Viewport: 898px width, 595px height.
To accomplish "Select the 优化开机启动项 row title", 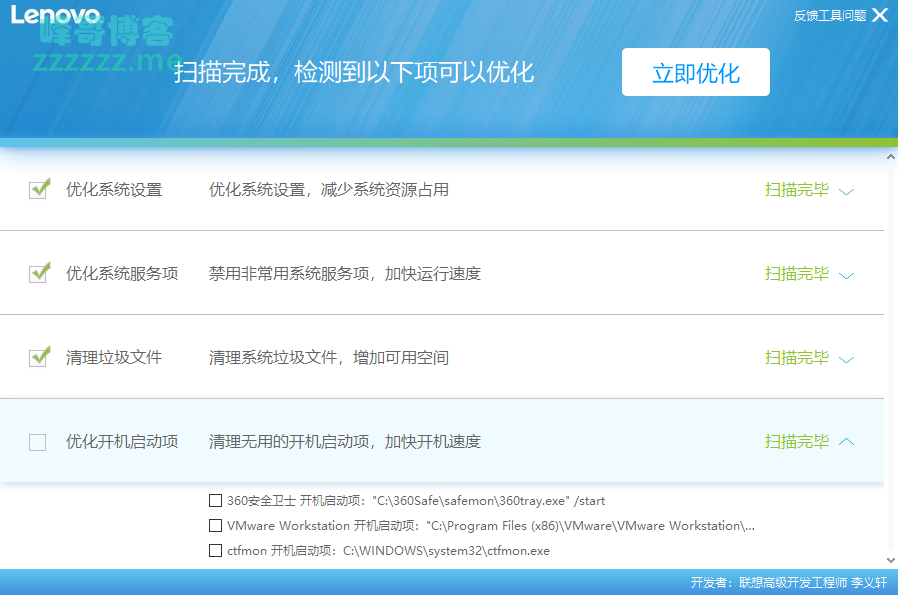I will 122,442.
